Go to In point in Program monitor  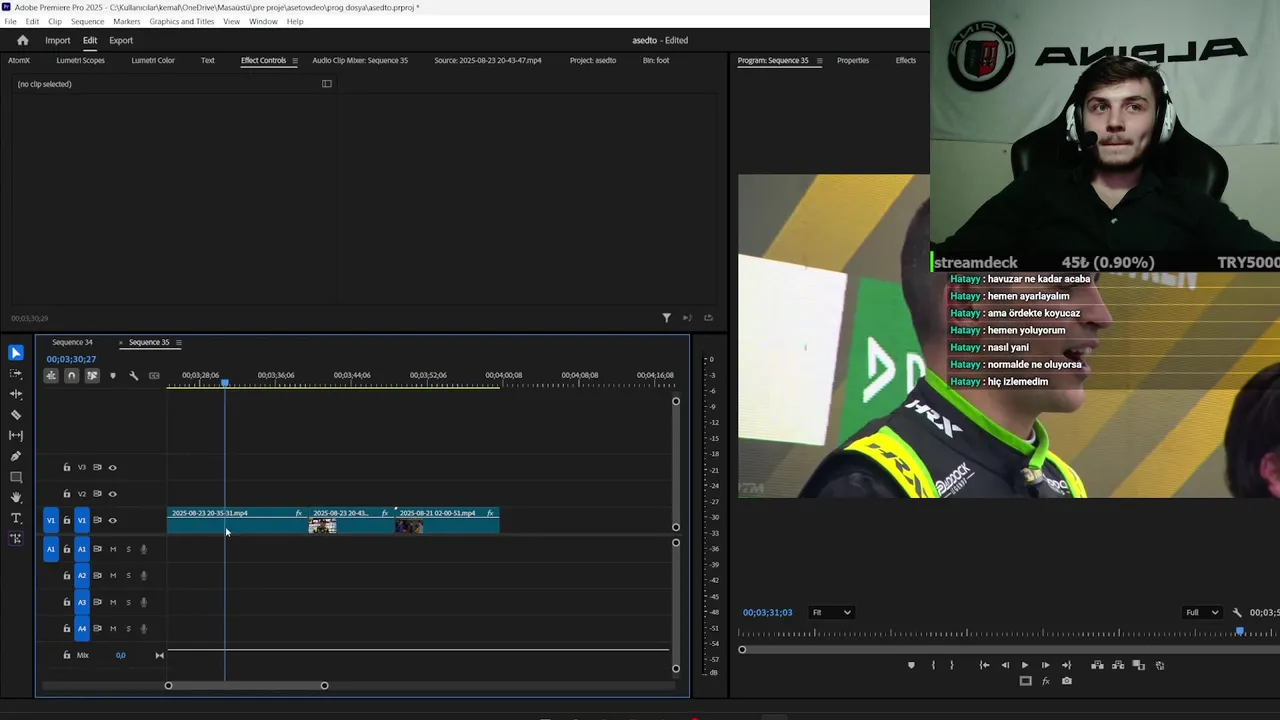(x=985, y=665)
